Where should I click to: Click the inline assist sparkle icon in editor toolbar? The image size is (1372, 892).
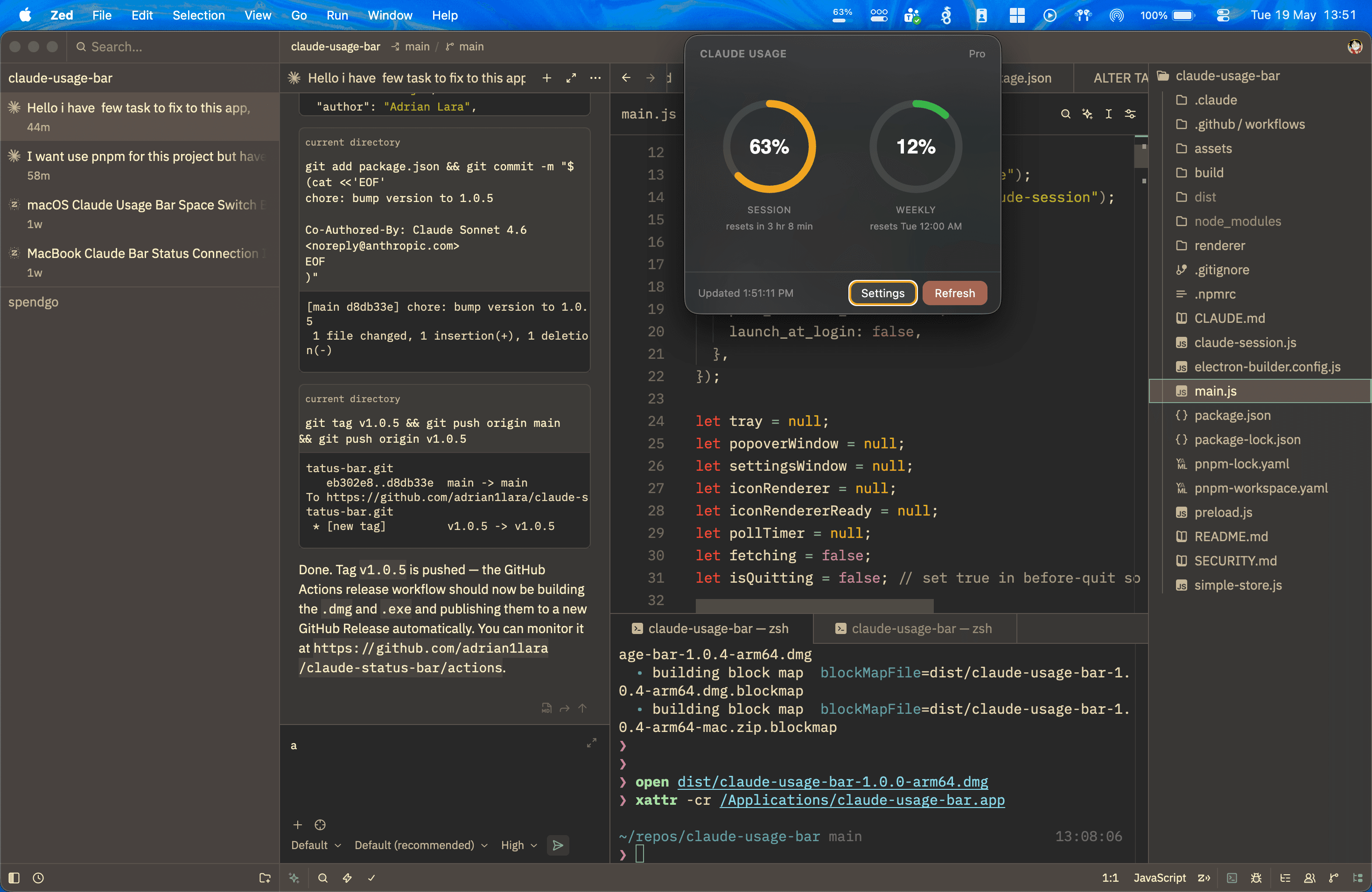pyautogui.click(x=1087, y=114)
